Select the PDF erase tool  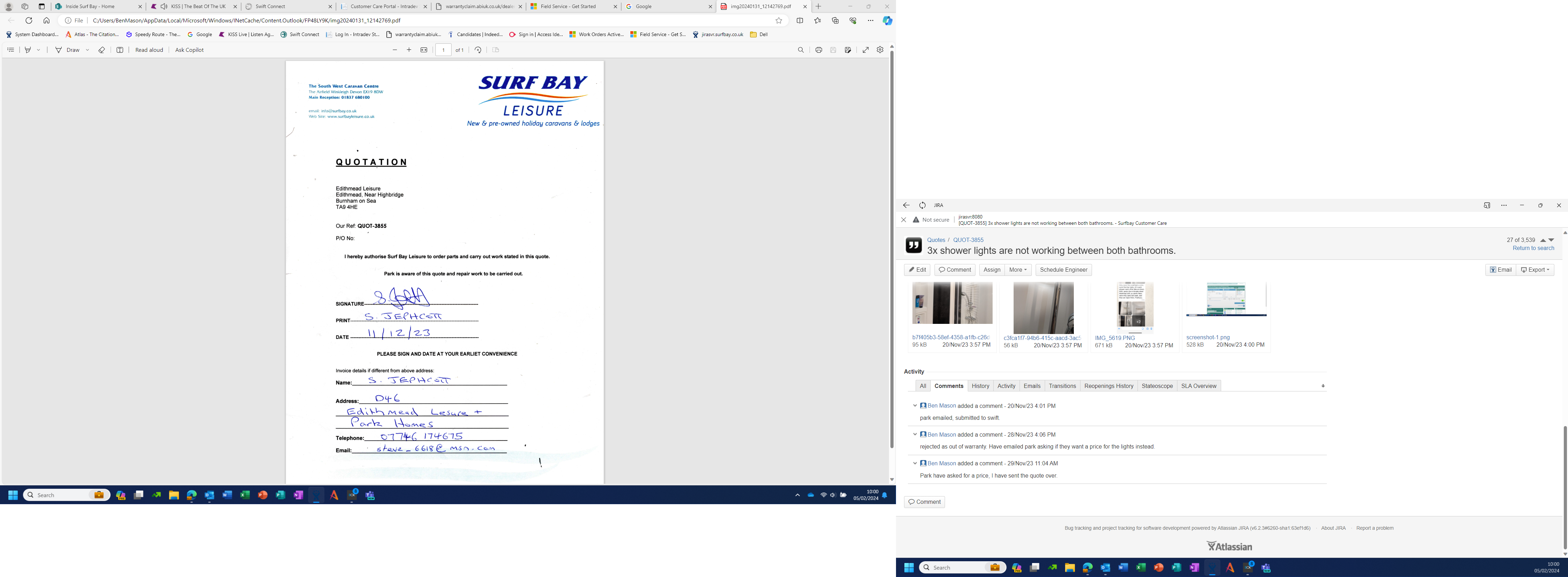click(101, 50)
